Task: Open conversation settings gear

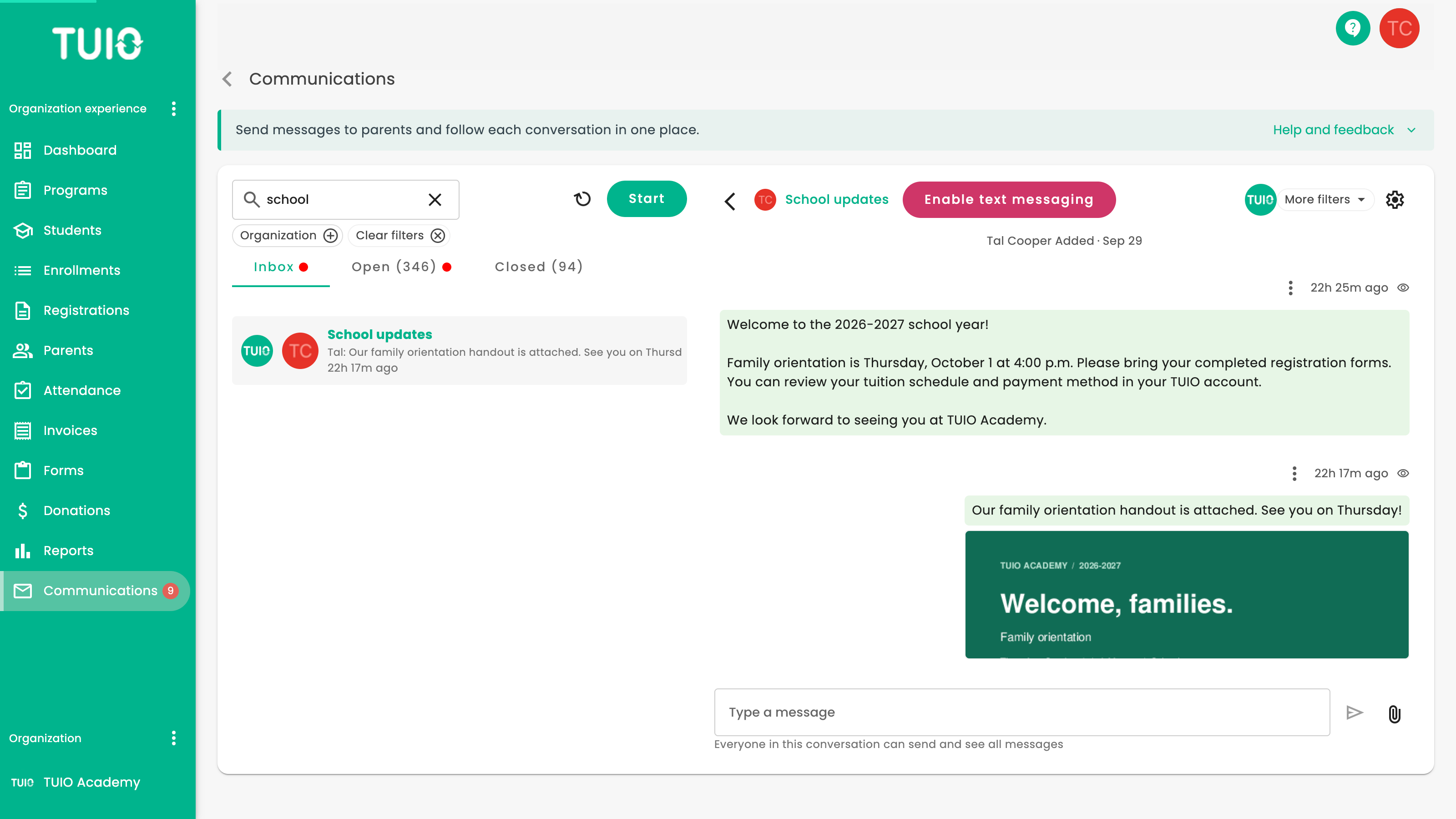Action: point(1395,200)
